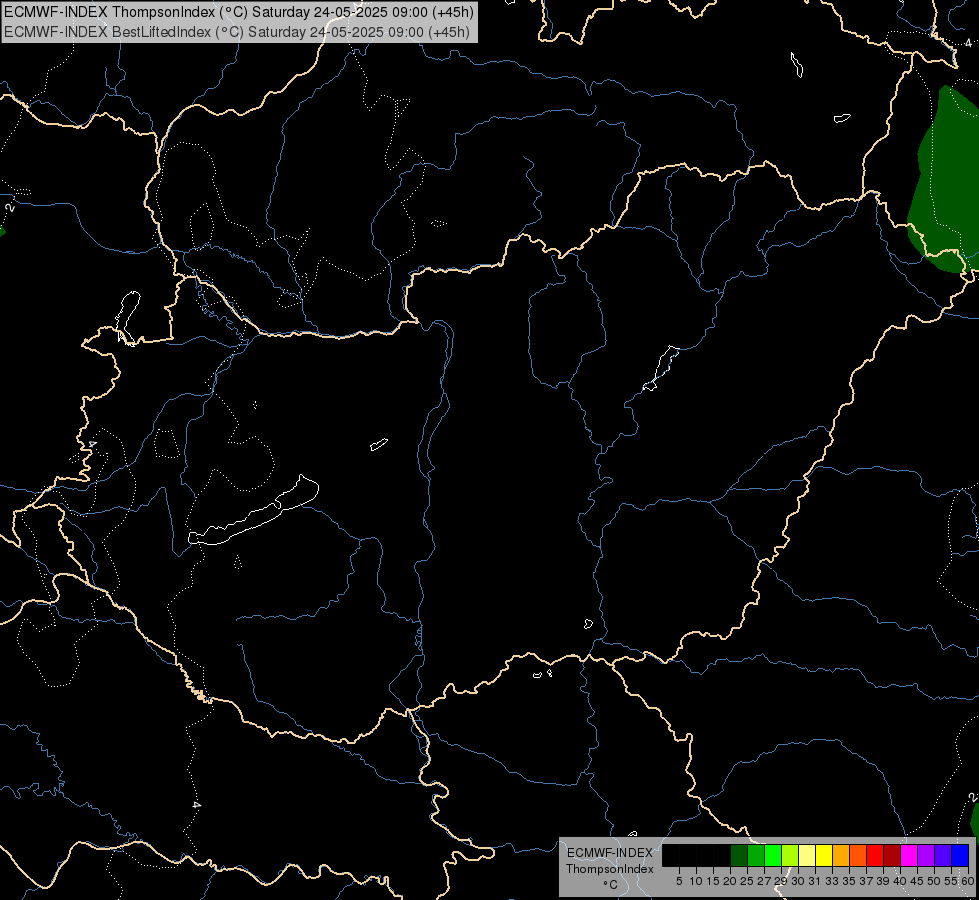The image size is (979, 900).
Task: Click the legend tick value '20'
Action: [730, 881]
